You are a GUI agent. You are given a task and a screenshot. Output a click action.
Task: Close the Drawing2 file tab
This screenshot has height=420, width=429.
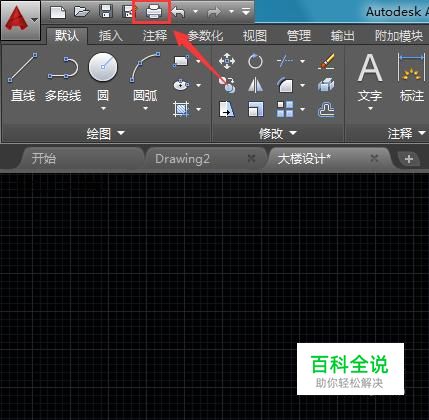252,159
